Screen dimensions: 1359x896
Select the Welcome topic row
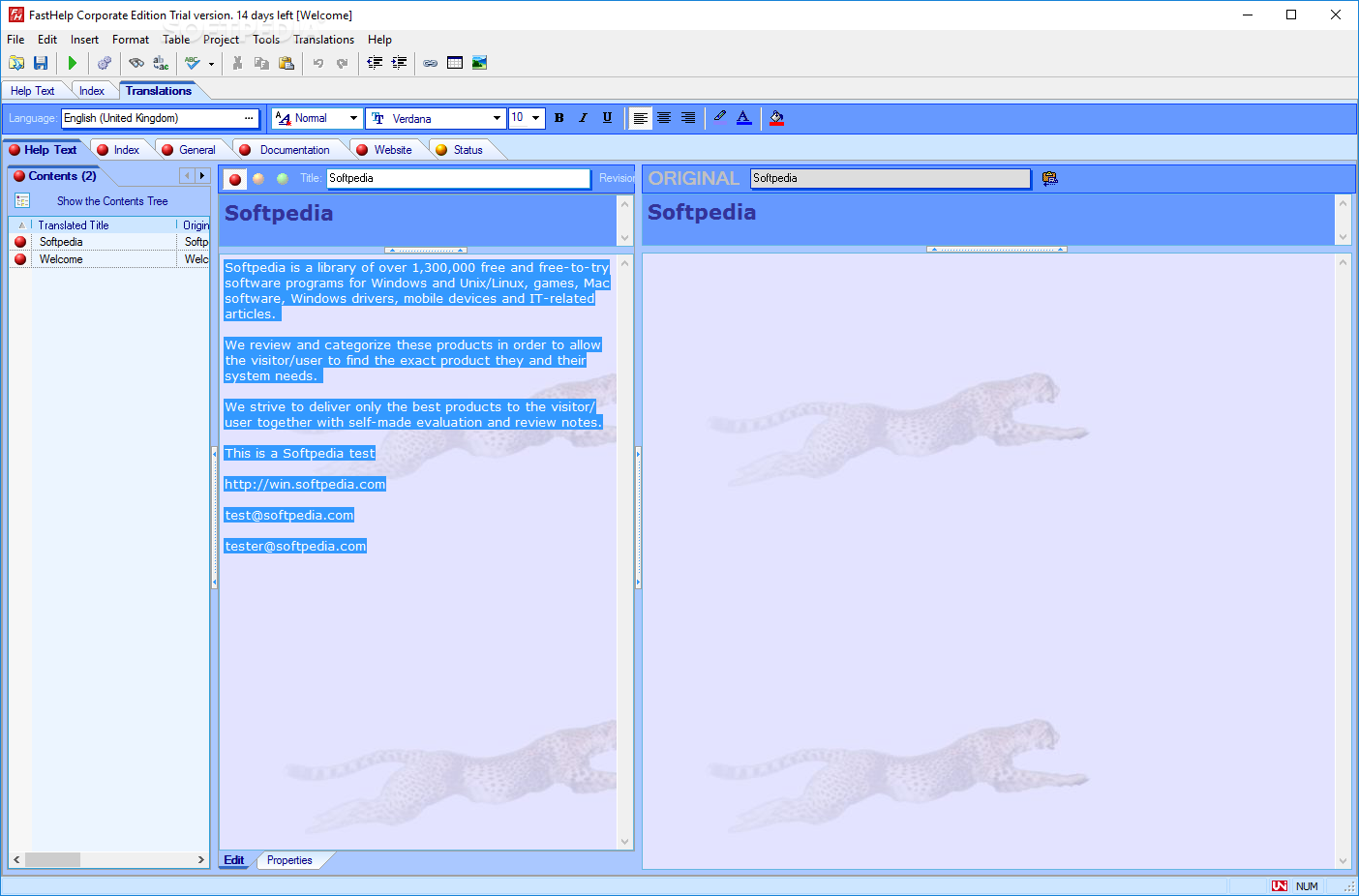pyautogui.click(x=109, y=259)
